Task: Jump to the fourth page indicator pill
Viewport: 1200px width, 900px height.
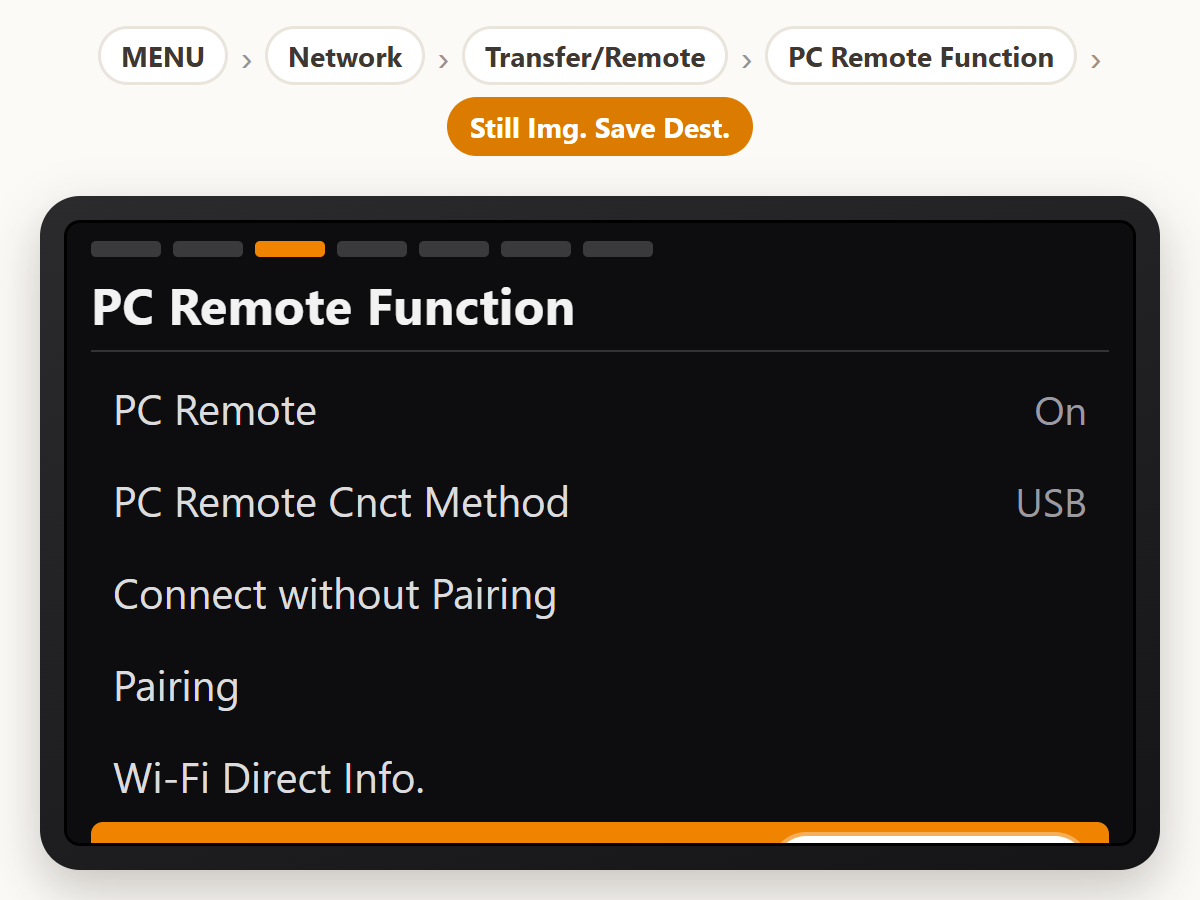Action: click(x=372, y=249)
